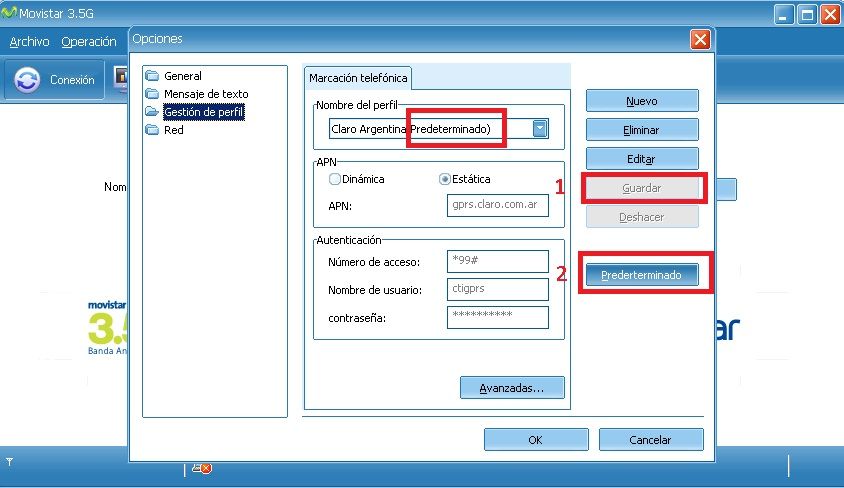The height and width of the screenshot is (488, 844).
Task: Click the Conexión refresh icon in main window
Action: 27,80
